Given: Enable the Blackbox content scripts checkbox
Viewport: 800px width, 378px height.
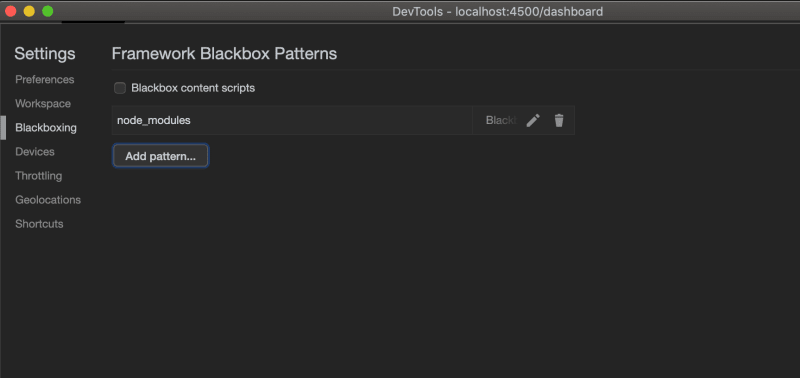Looking at the screenshot, I should 120,88.
